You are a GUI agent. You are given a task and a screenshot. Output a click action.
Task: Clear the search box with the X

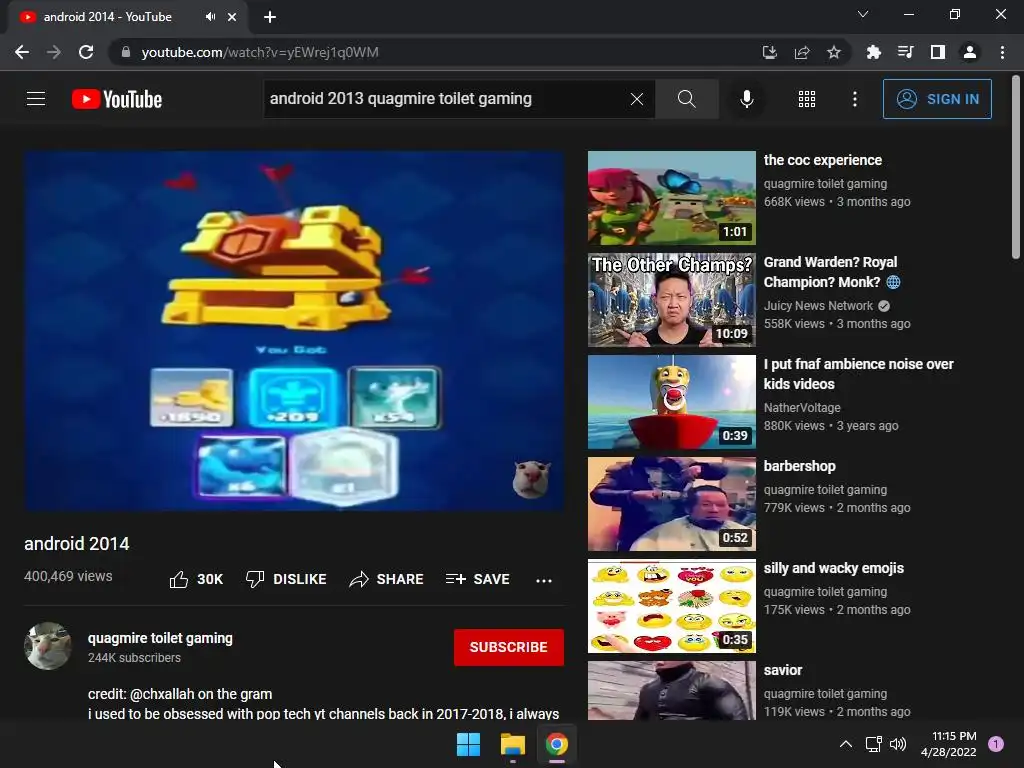click(x=637, y=99)
